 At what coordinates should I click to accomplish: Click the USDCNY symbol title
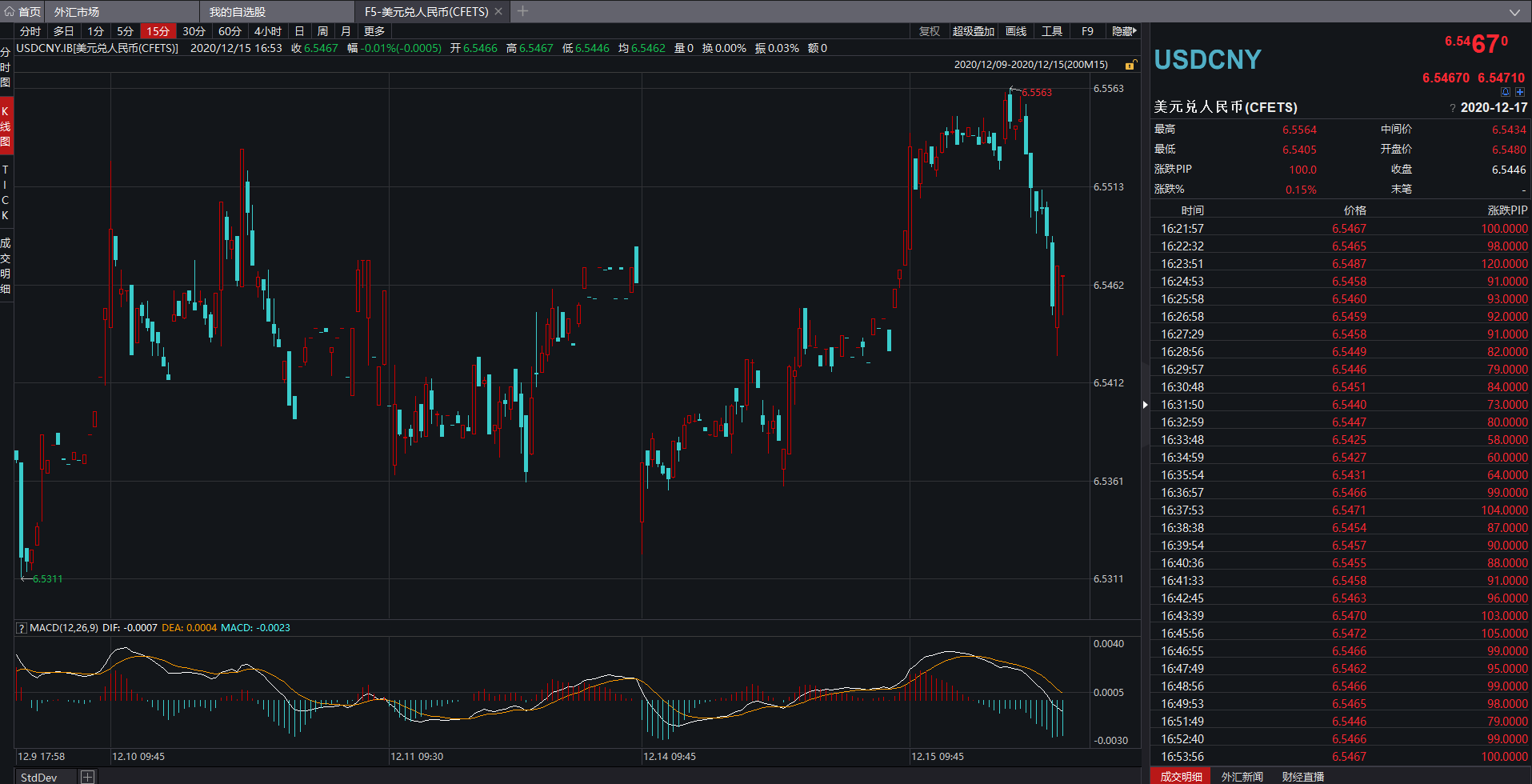coord(1207,60)
